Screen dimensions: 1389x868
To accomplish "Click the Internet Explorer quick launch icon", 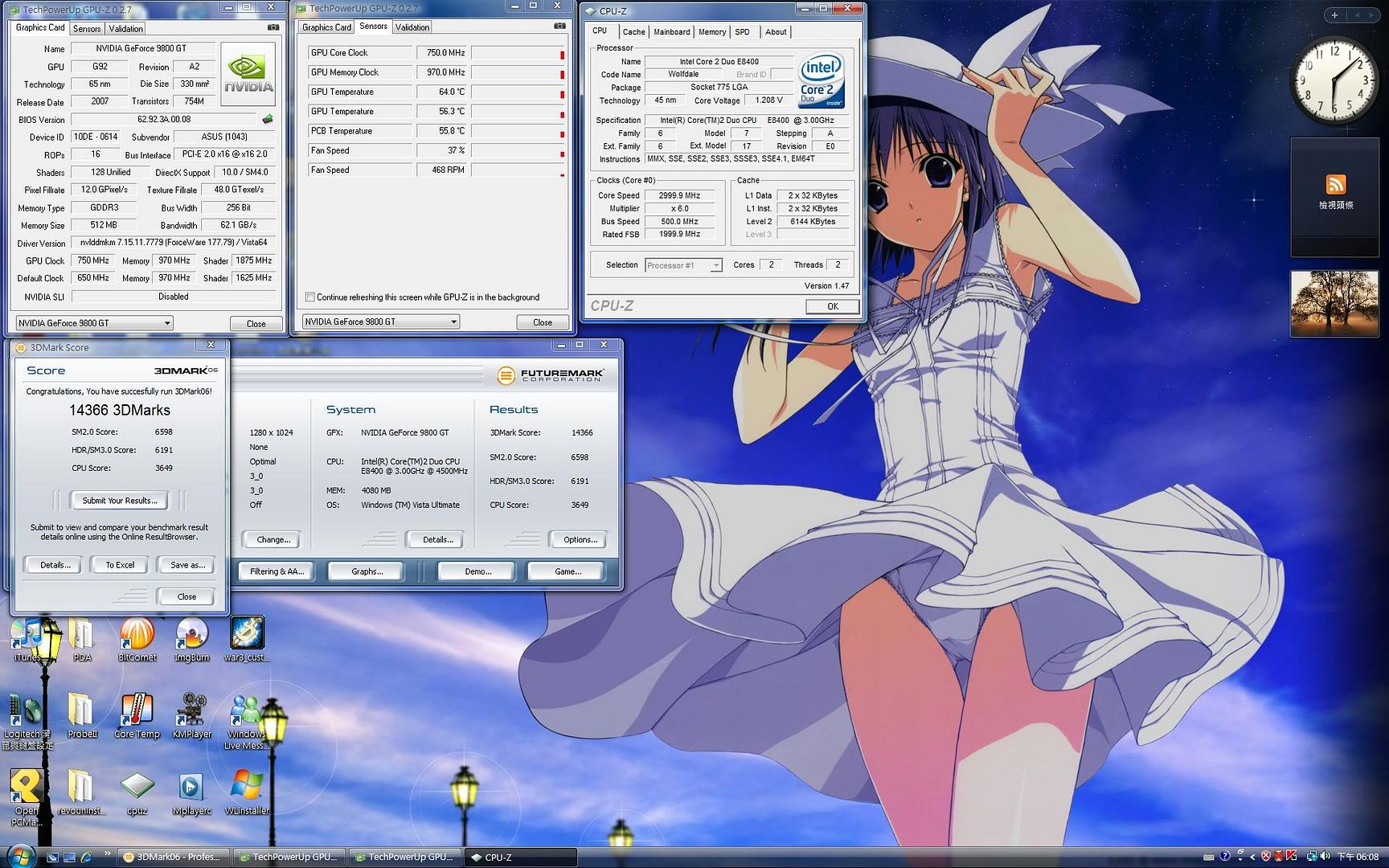I will [86, 858].
